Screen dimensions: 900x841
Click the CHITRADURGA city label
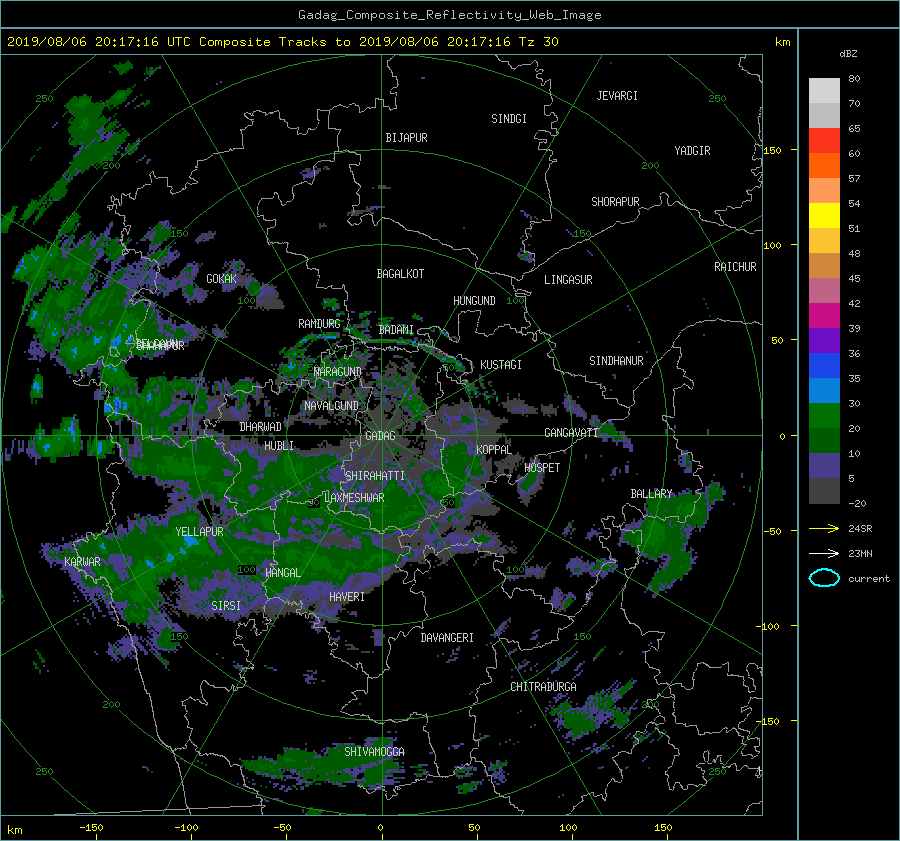point(544,687)
